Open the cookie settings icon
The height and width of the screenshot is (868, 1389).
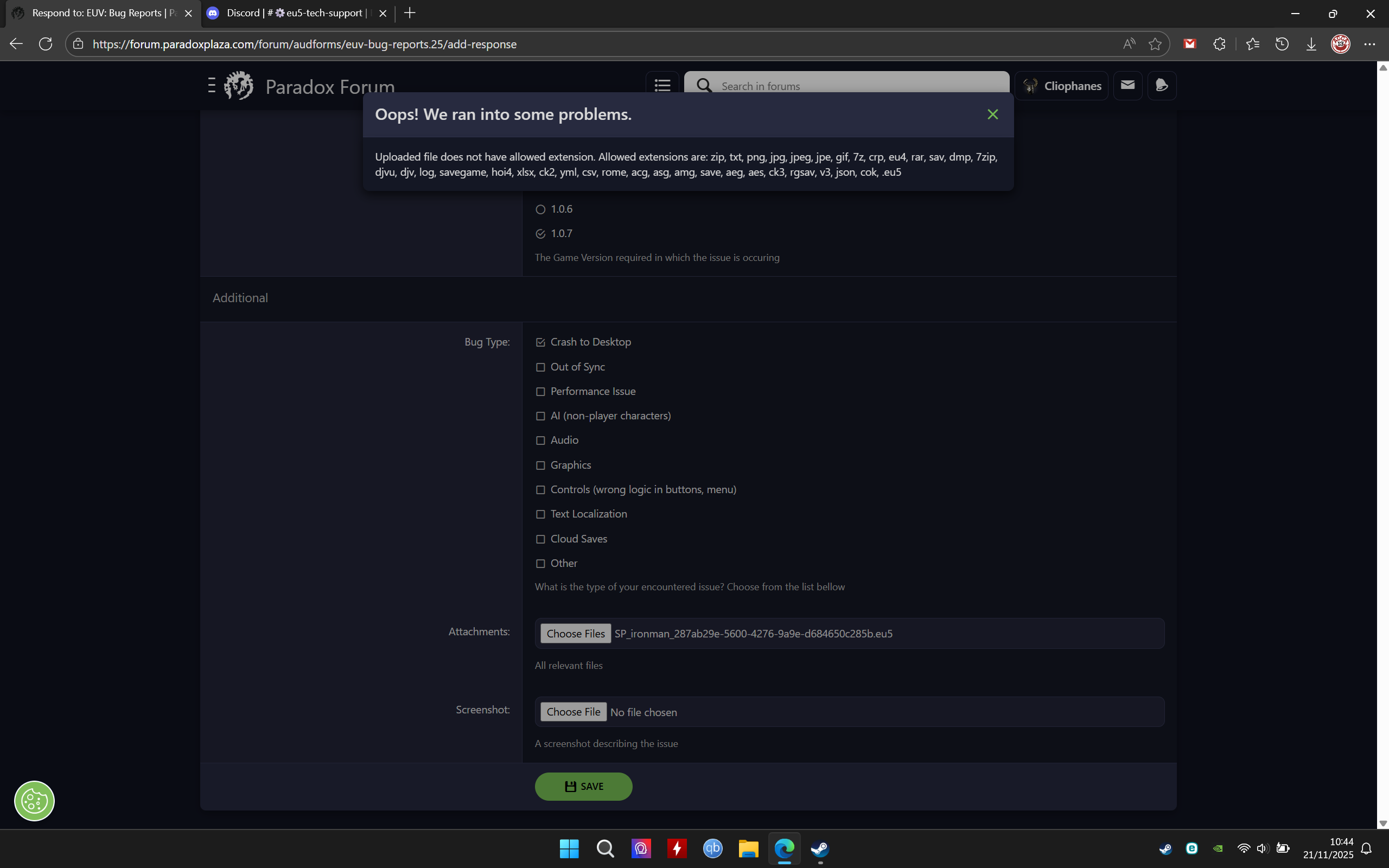pyautogui.click(x=34, y=801)
